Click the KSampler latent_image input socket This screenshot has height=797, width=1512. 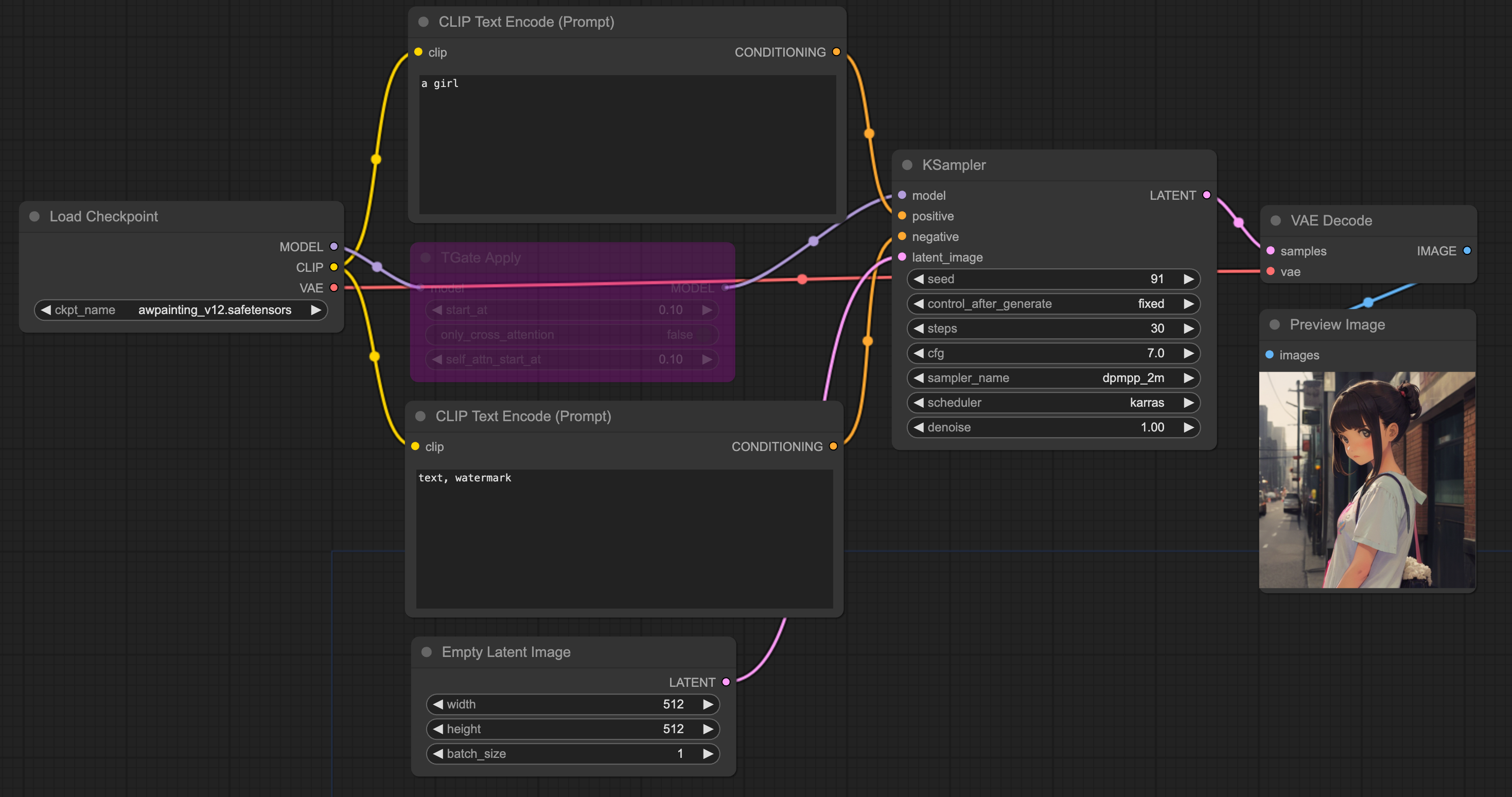(902, 257)
